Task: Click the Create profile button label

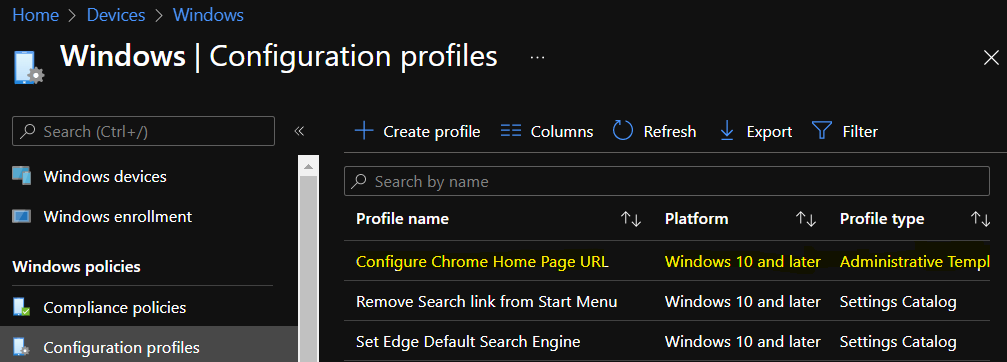Action: click(432, 132)
